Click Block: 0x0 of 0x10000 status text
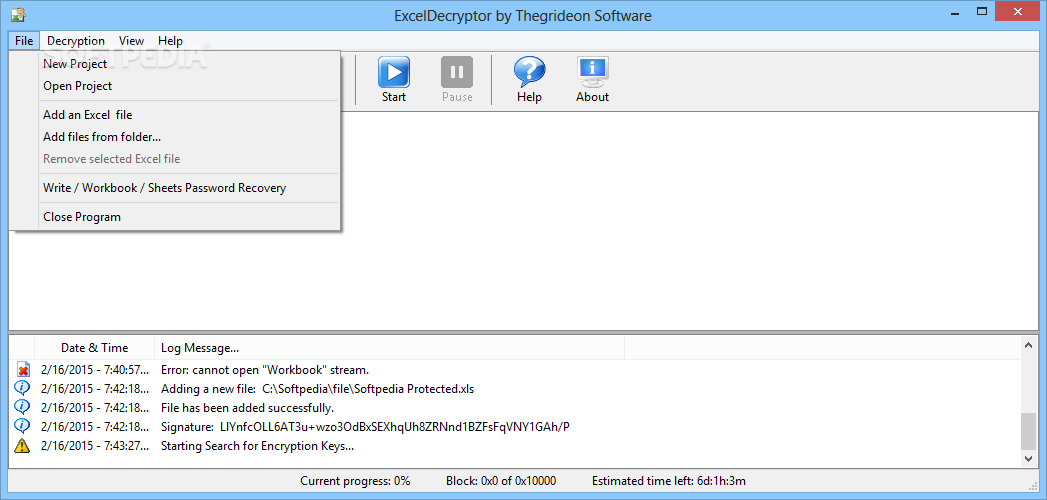 (501, 481)
